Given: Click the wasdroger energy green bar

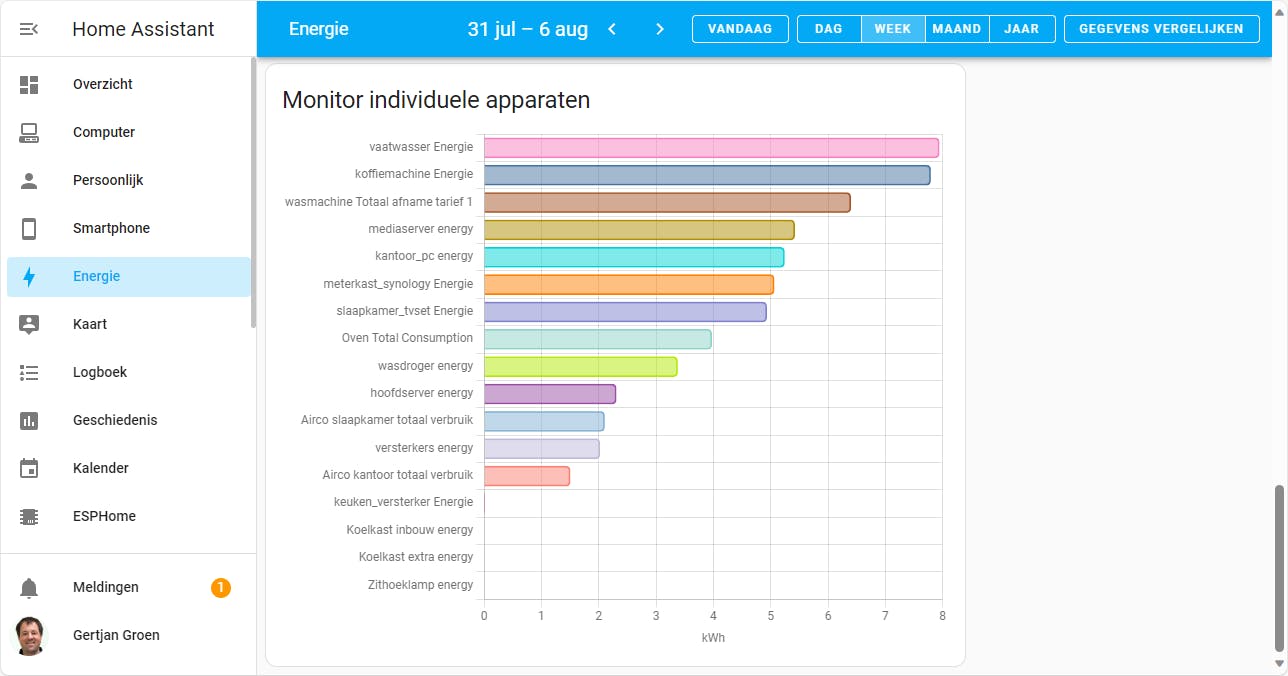Looking at the screenshot, I should click(x=581, y=367).
